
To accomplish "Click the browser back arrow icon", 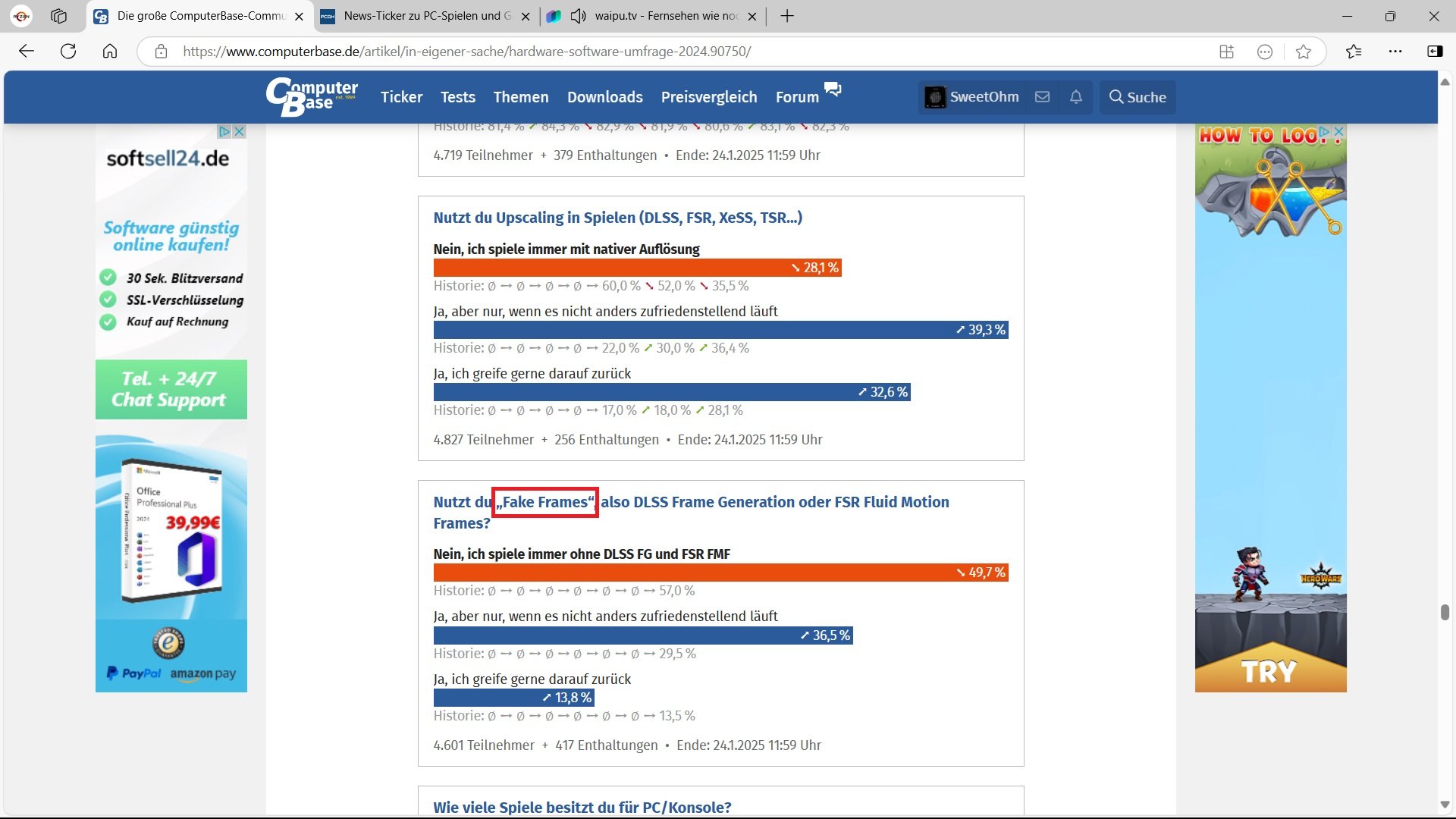I will [x=27, y=52].
